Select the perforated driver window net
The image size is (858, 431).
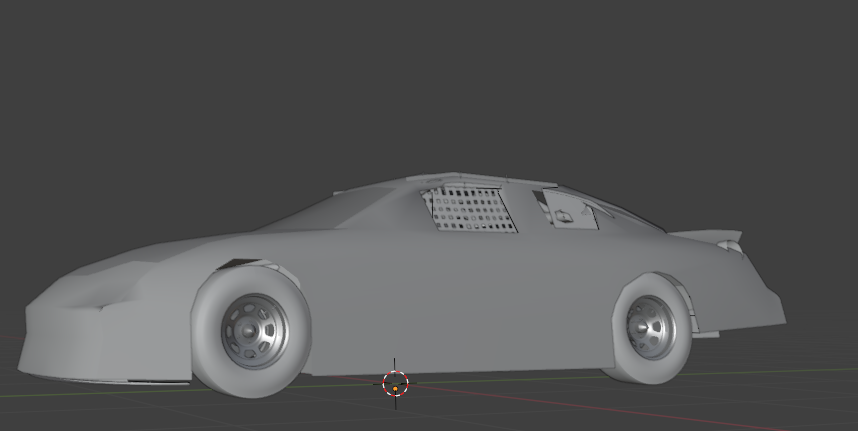click(469, 209)
